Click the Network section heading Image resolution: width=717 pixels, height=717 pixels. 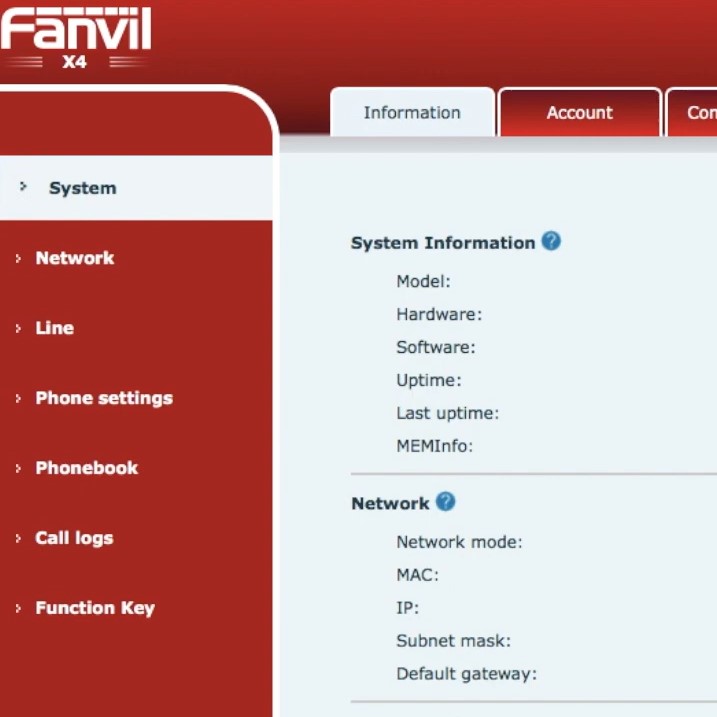click(390, 503)
